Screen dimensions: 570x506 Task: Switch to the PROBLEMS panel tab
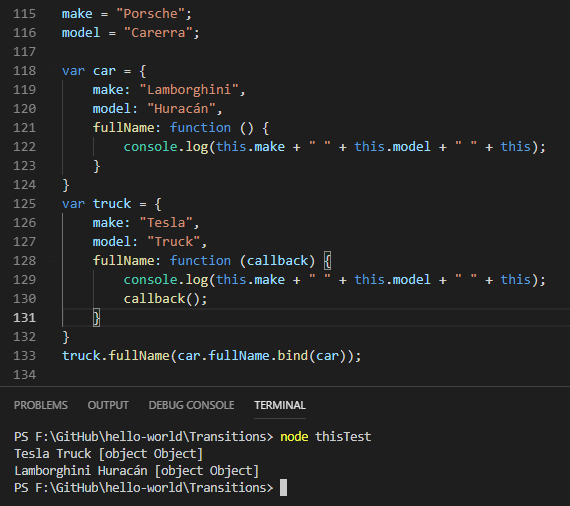(x=41, y=405)
